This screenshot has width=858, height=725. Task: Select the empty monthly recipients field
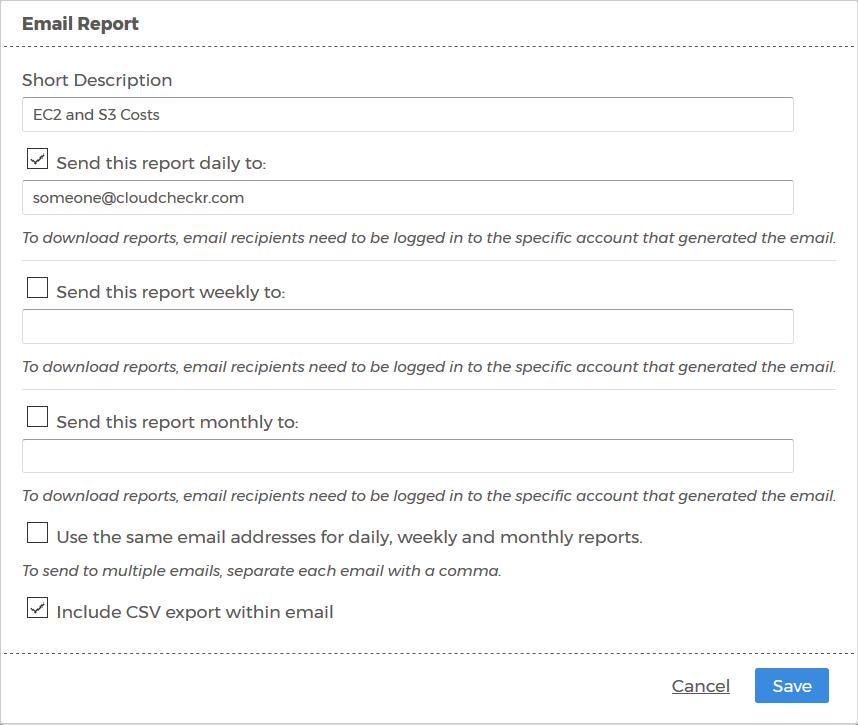point(408,456)
